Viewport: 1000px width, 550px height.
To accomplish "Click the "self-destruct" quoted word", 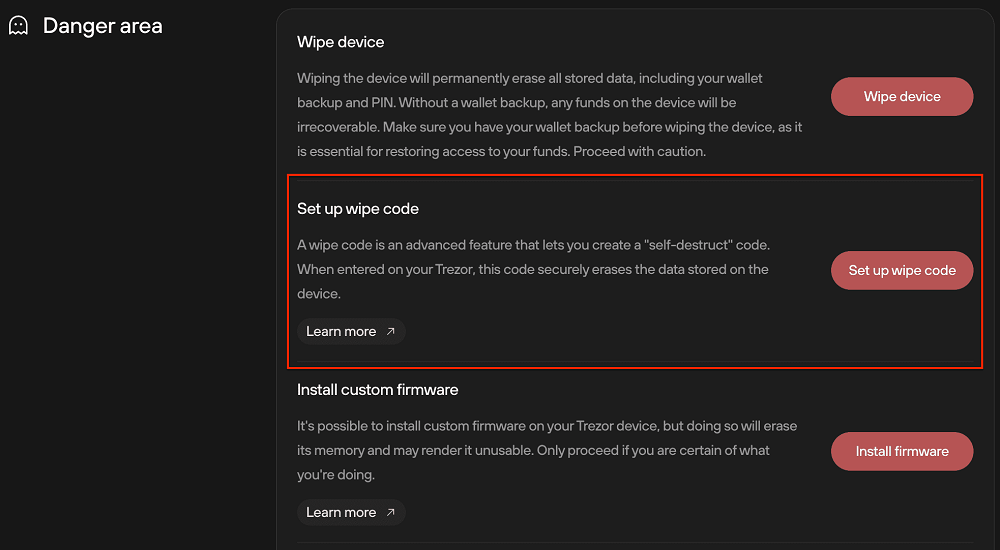I will 689,245.
